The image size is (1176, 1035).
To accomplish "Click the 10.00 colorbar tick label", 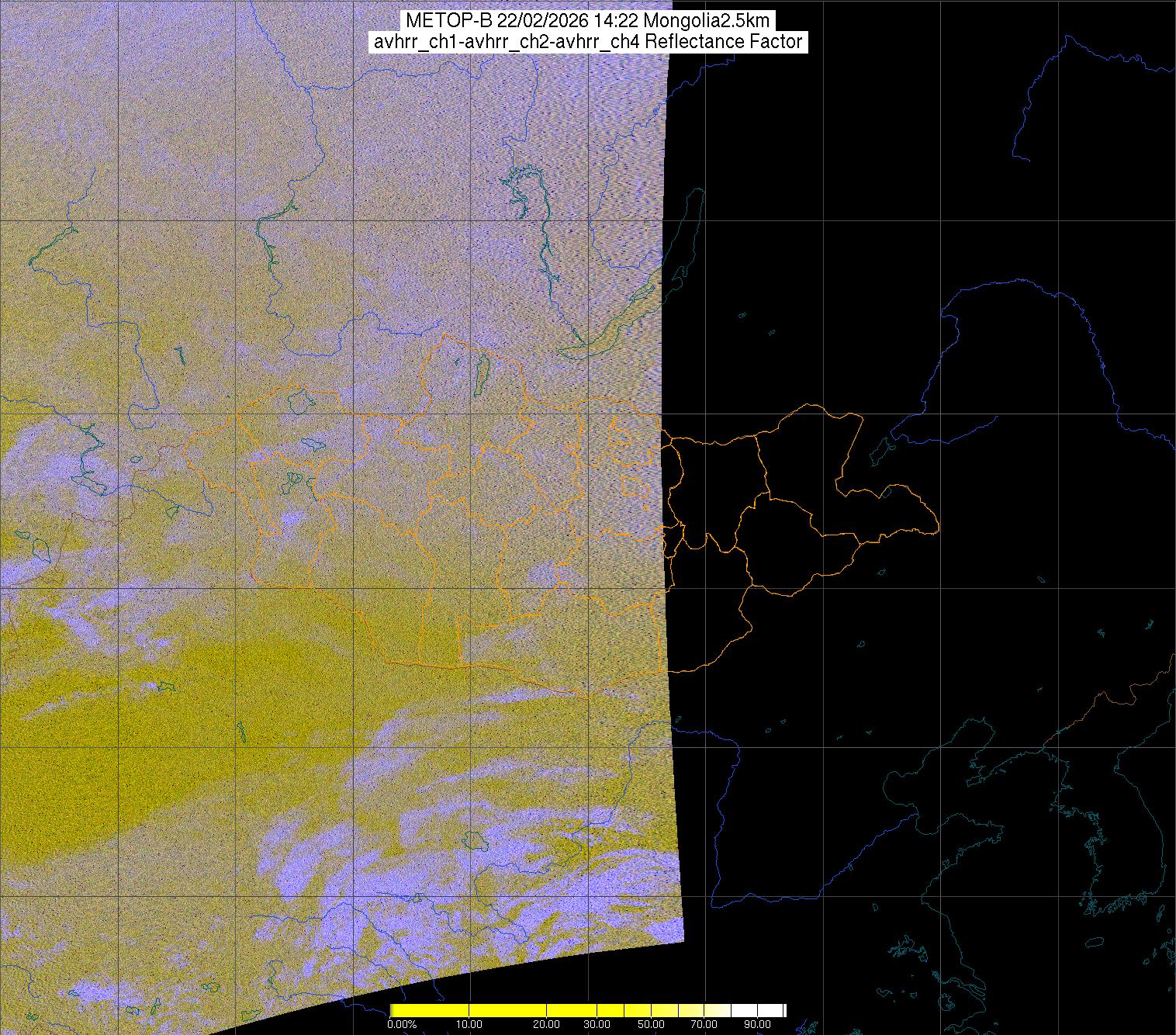I will pos(470,1024).
